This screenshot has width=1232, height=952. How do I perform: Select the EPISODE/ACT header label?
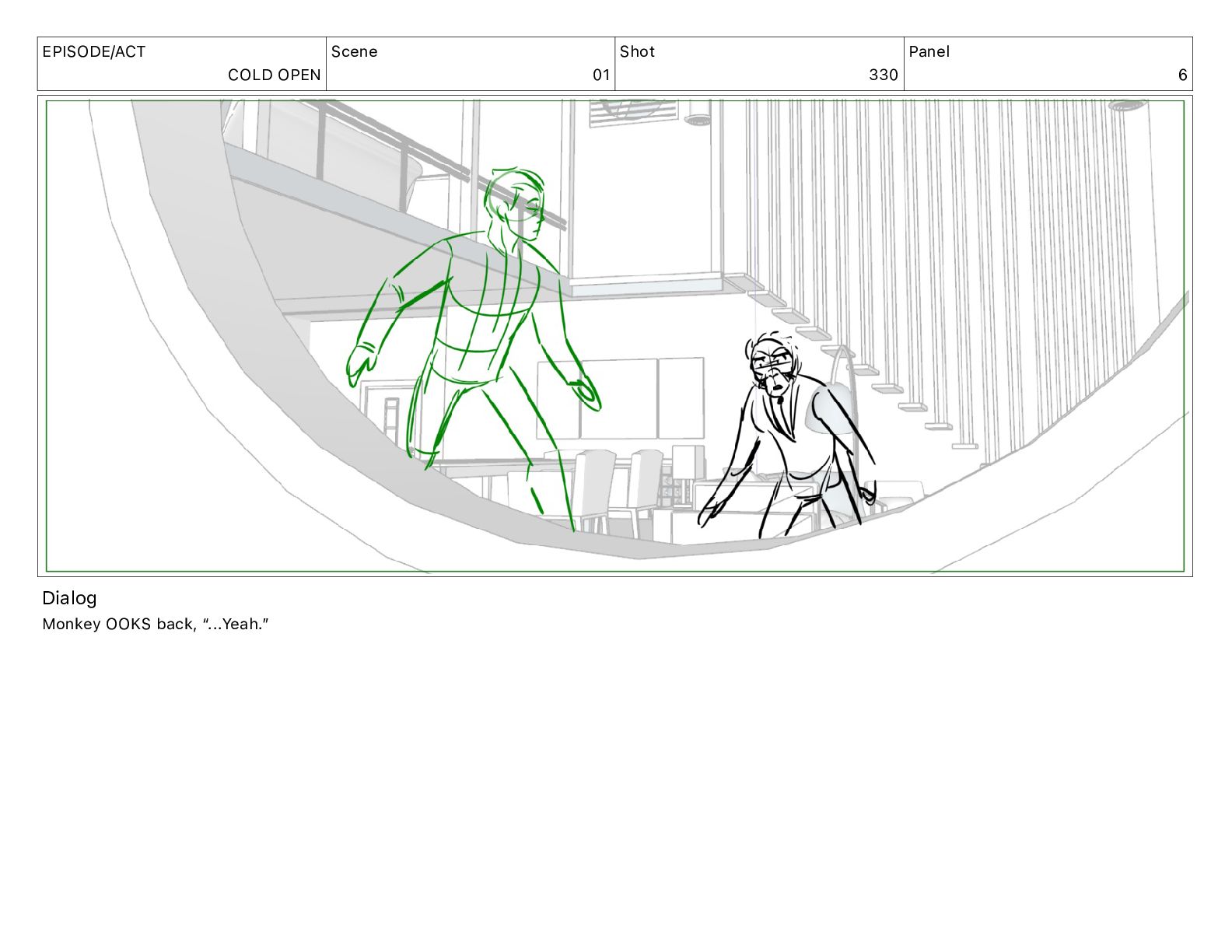pos(93,52)
